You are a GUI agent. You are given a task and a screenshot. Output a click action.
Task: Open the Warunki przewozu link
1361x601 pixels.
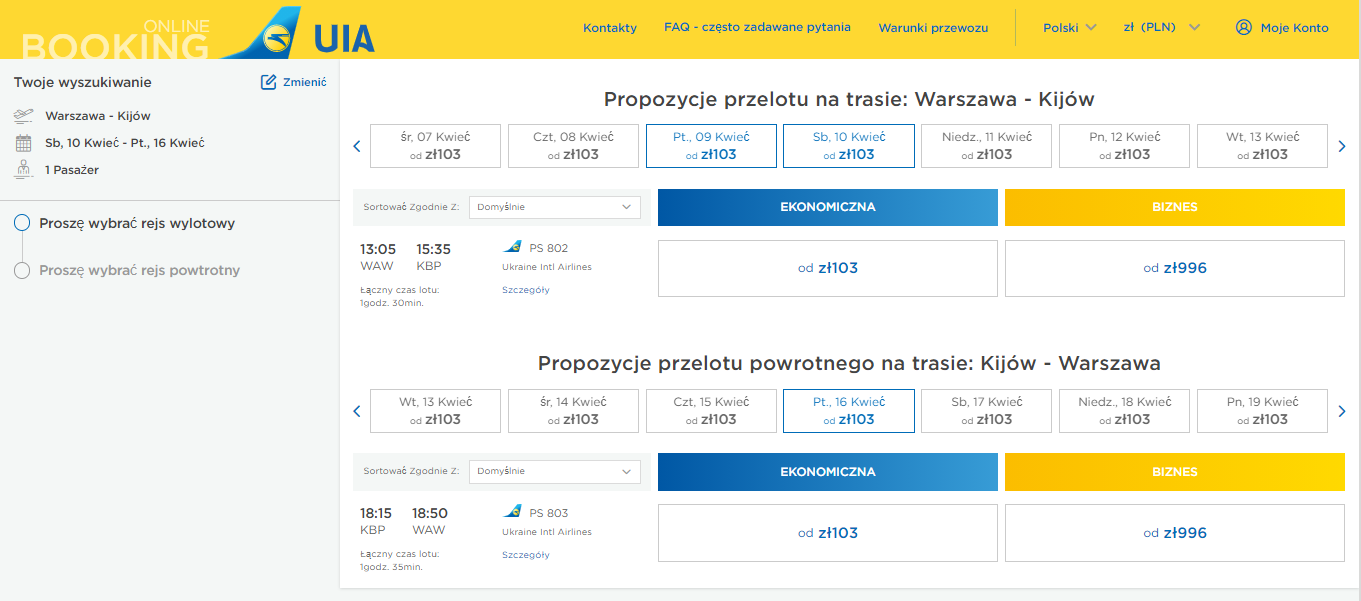[933, 28]
